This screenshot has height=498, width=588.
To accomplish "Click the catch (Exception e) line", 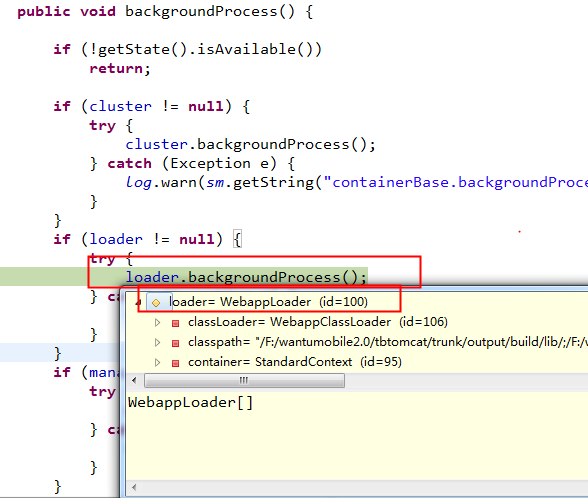I will (192, 164).
